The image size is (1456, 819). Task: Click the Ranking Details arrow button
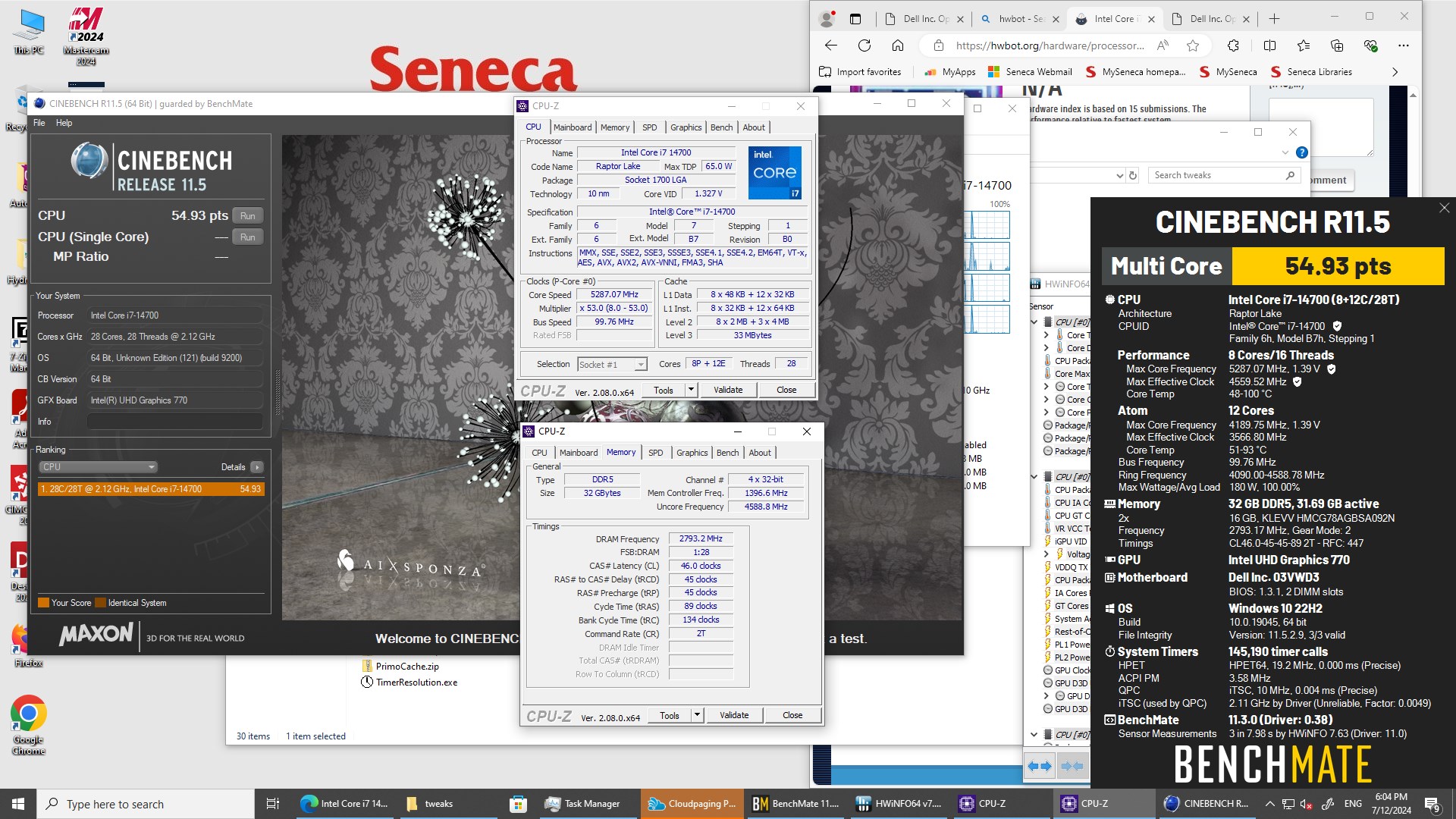click(x=257, y=467)
